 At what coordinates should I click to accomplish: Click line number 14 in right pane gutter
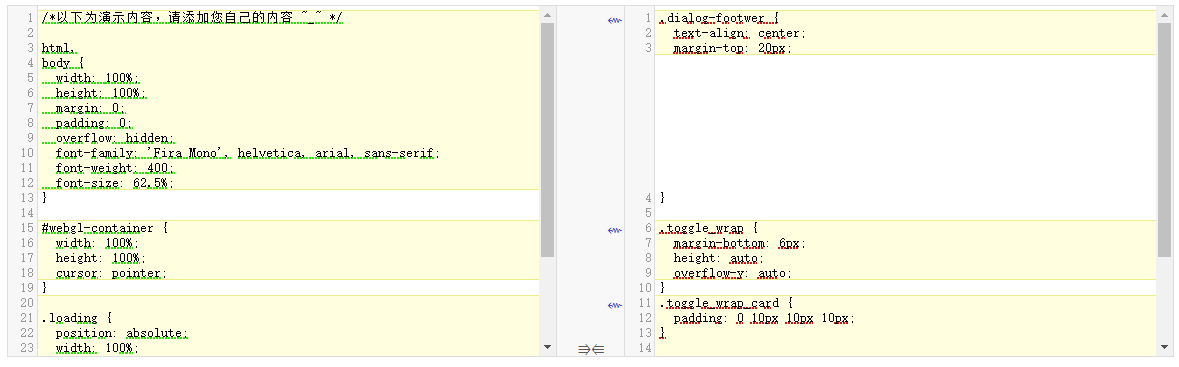644,348
